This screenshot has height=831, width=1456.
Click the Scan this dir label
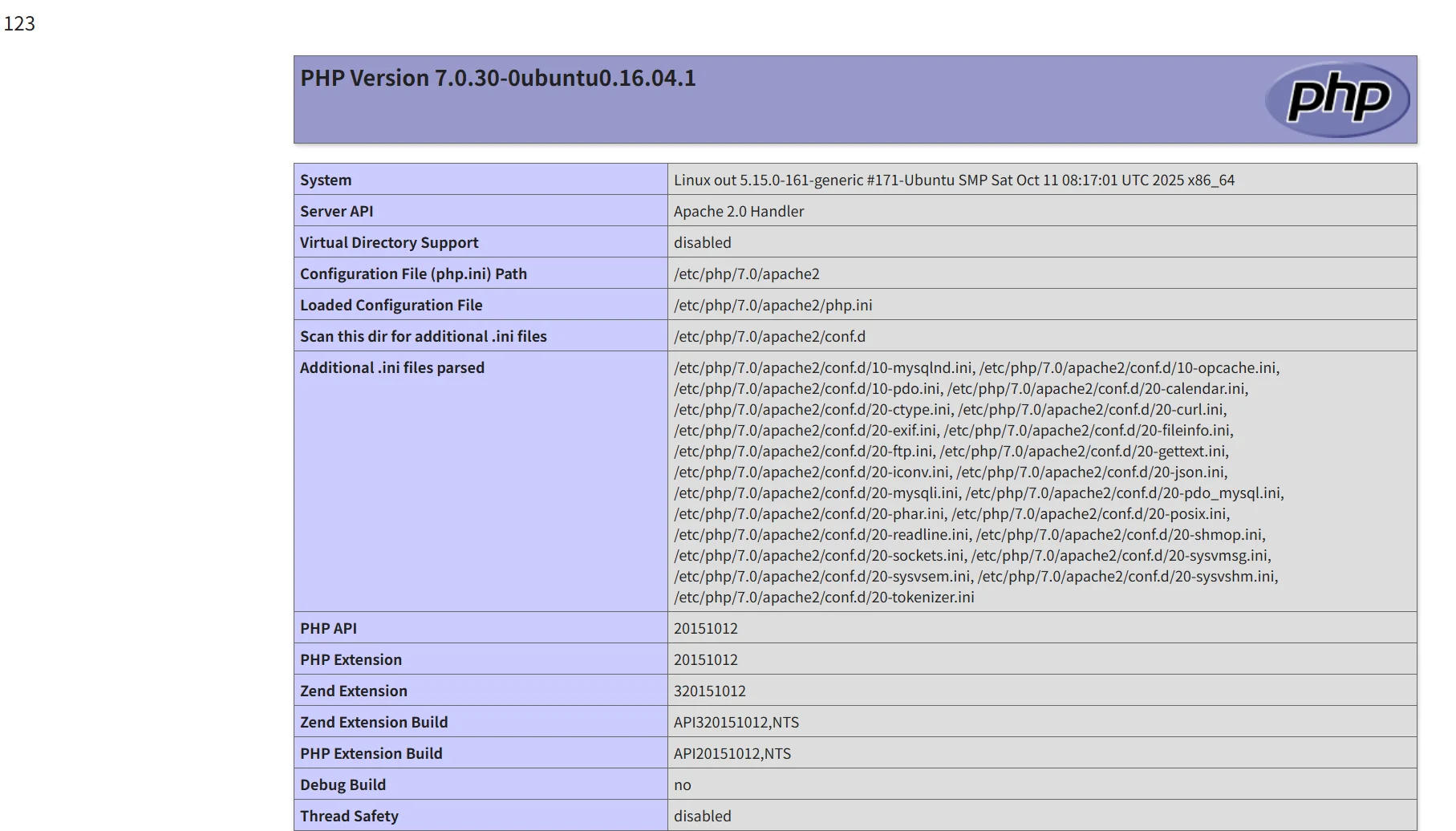[x=423, y=336]
